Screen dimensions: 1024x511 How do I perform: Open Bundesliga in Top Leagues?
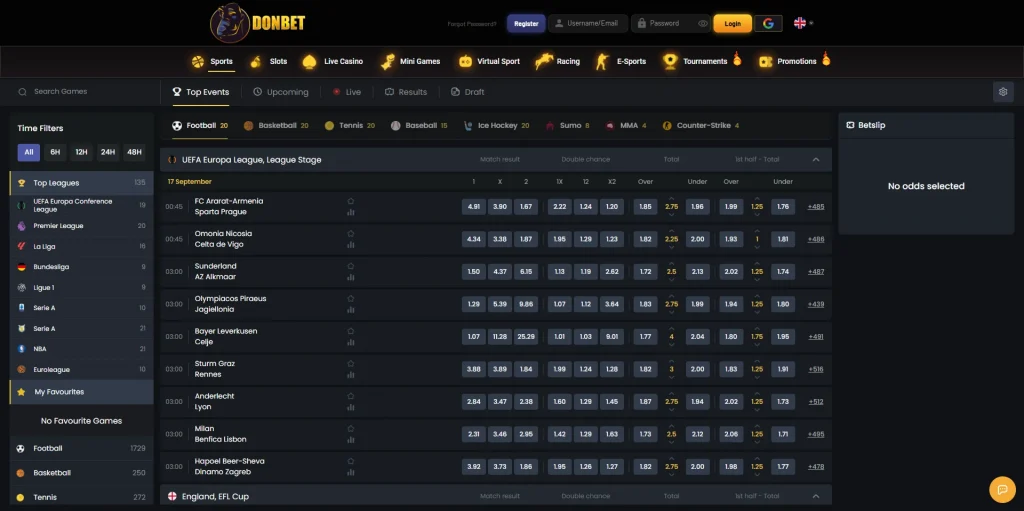(82, 267)
